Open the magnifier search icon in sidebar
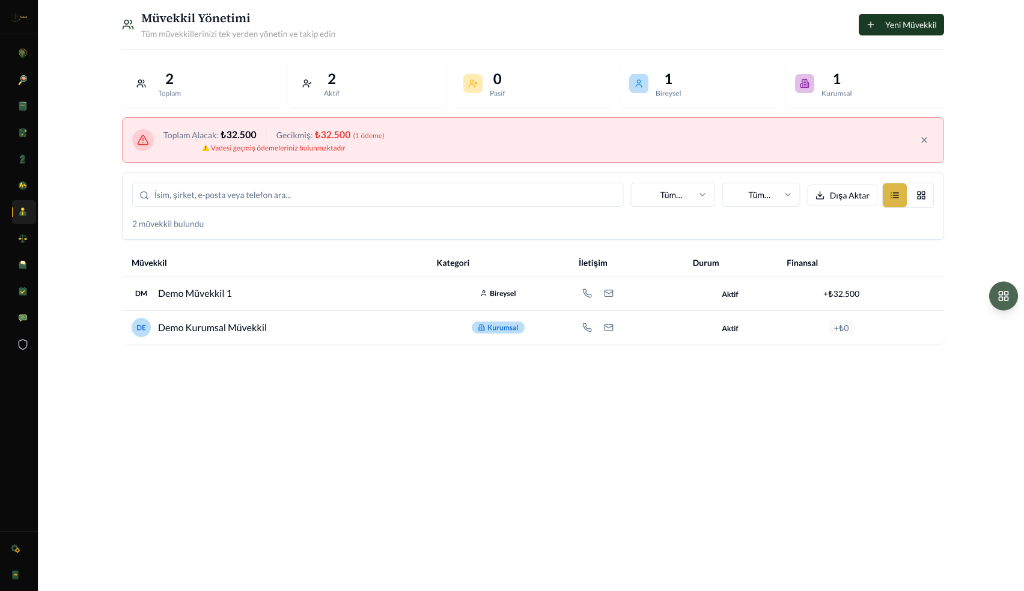 [x=22, y=80]
